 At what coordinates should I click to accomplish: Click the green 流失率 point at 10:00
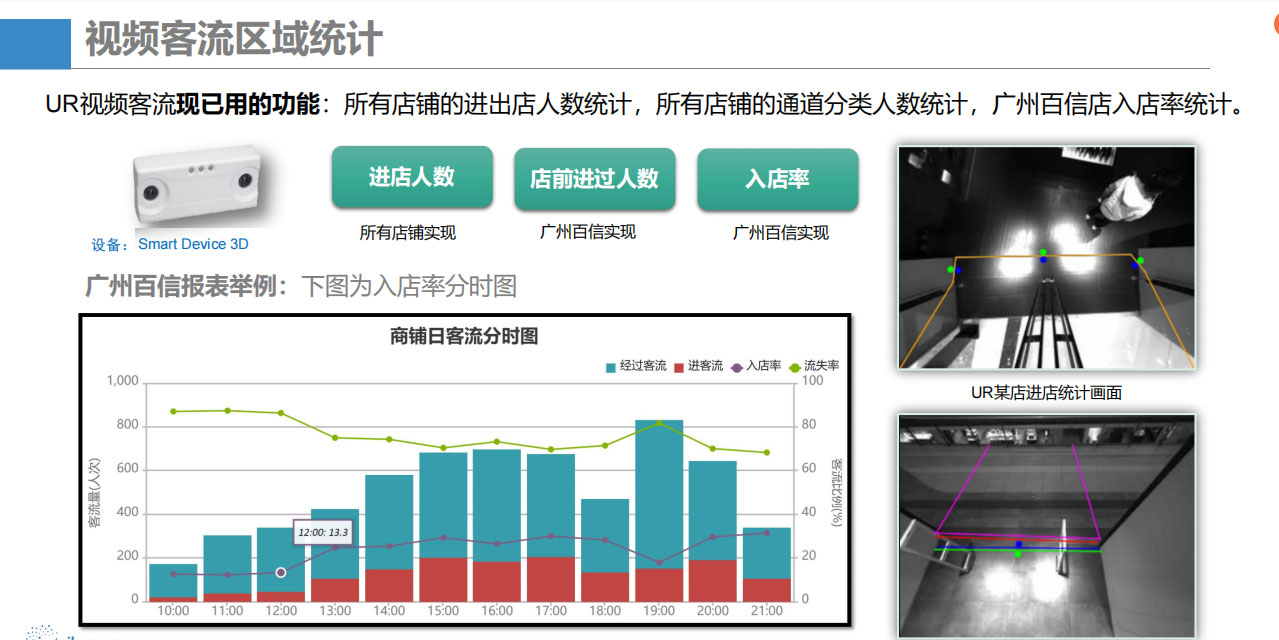click(173, 411)
